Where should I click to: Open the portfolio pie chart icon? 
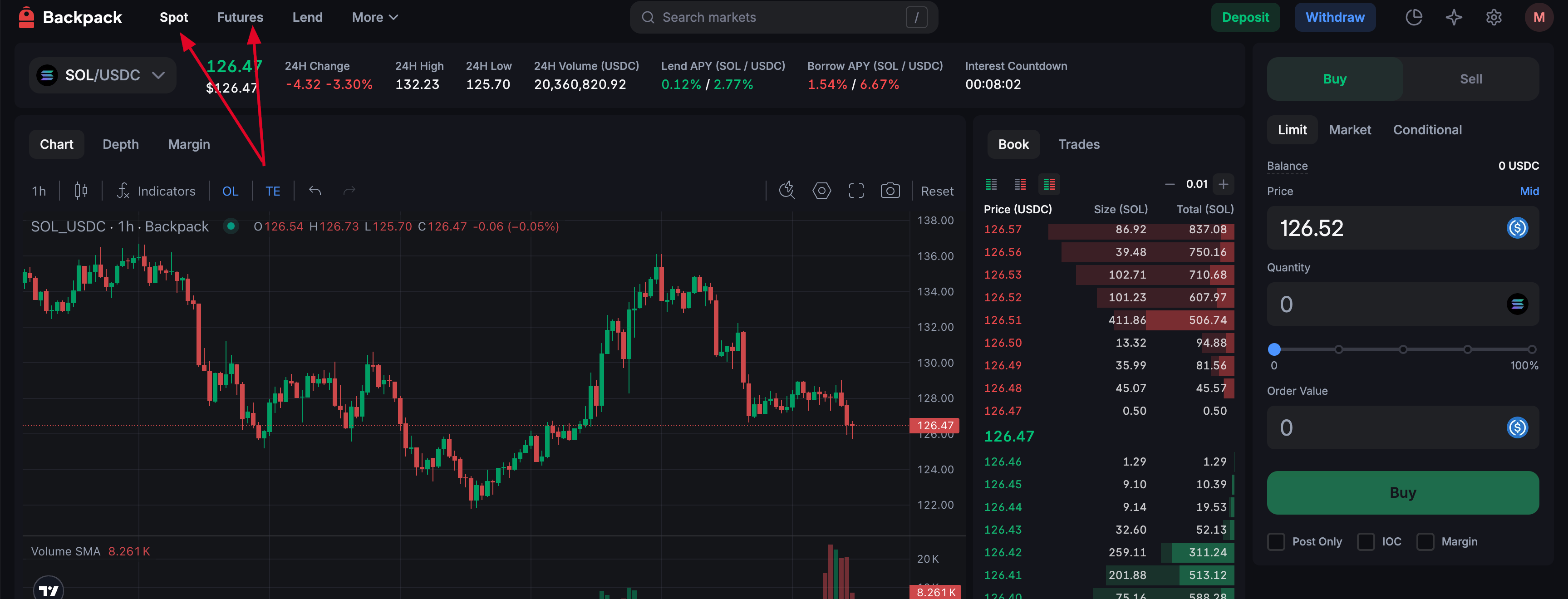click(1413, 17)
